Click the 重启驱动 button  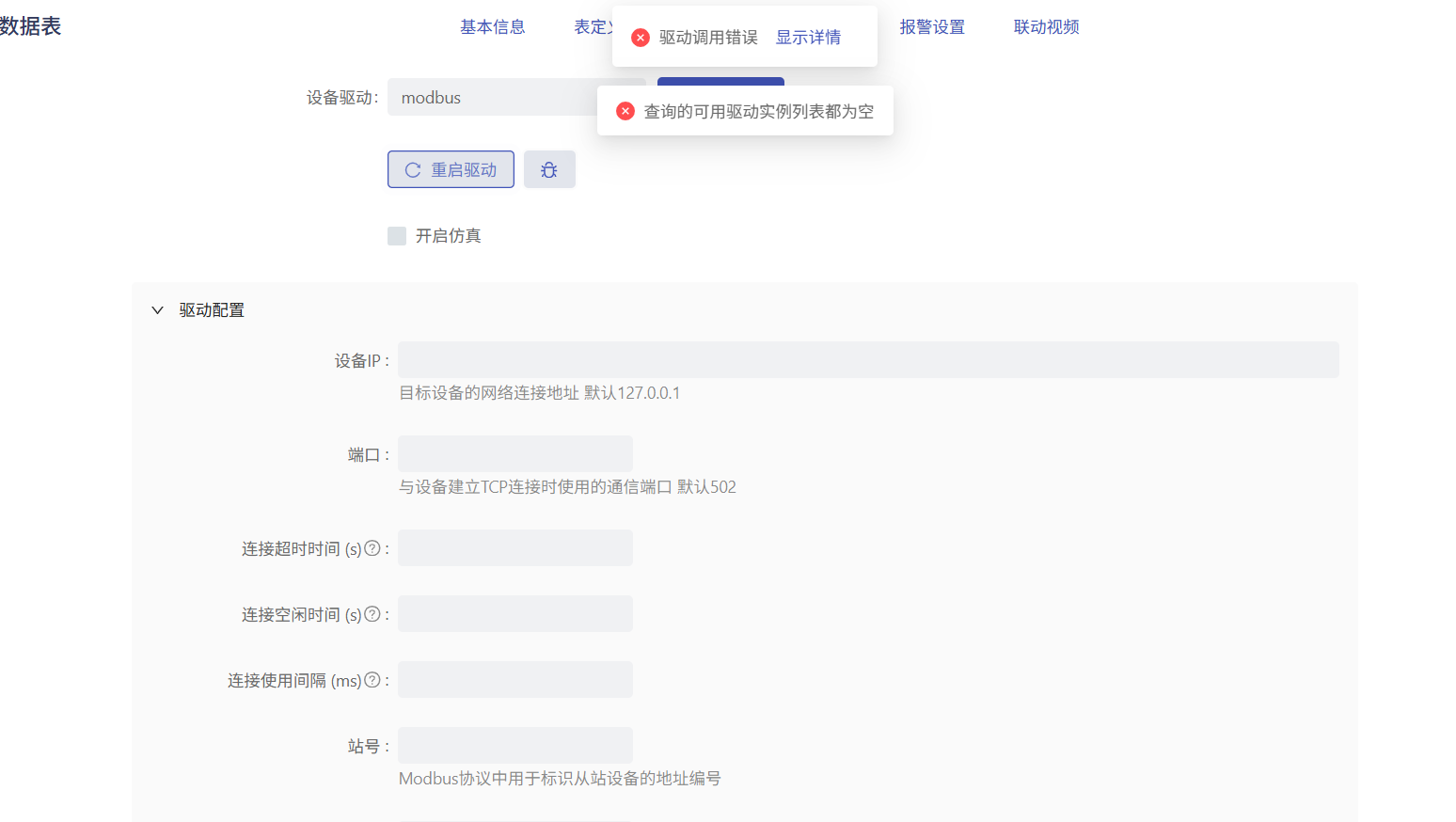[451, 169]
